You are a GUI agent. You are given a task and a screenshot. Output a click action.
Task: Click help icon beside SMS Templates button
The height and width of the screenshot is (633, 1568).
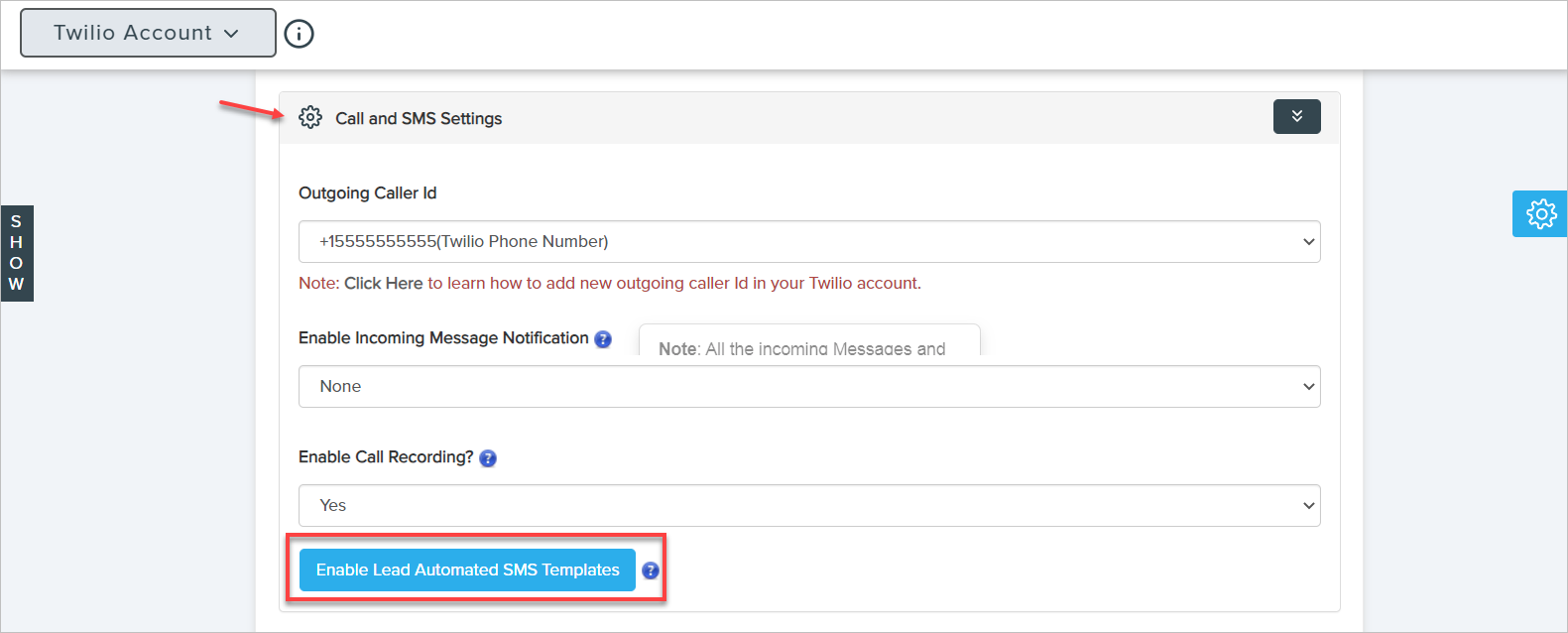[651, 570]
